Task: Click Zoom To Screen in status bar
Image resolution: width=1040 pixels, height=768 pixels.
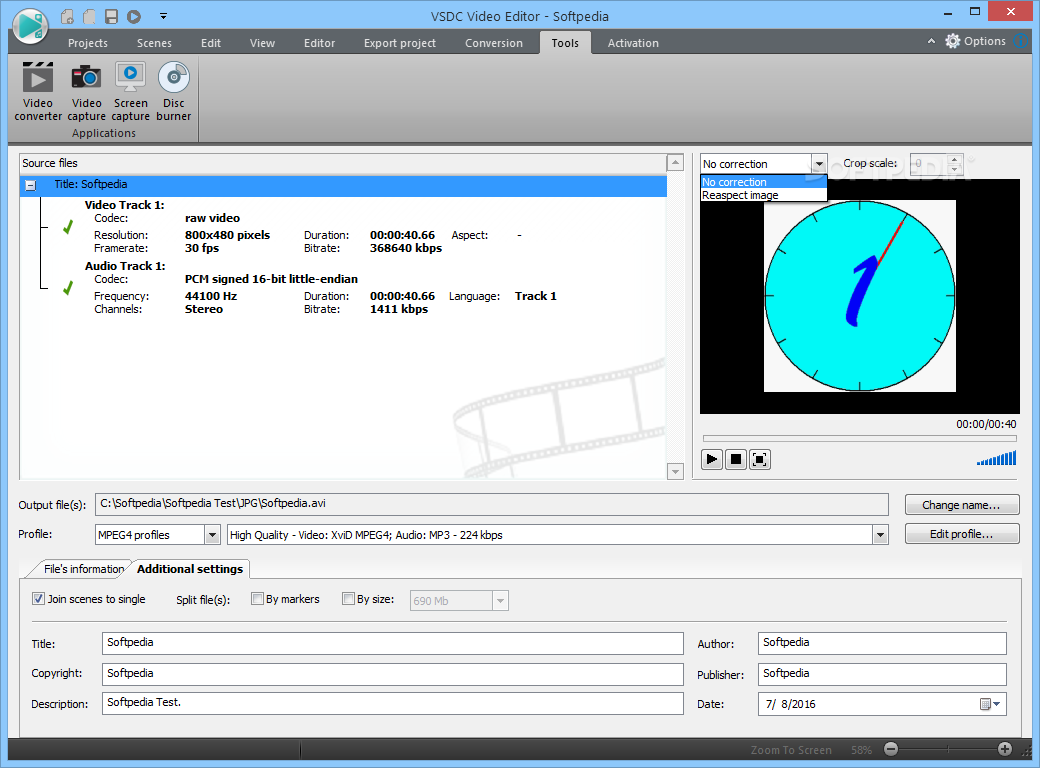Action: 791,750
